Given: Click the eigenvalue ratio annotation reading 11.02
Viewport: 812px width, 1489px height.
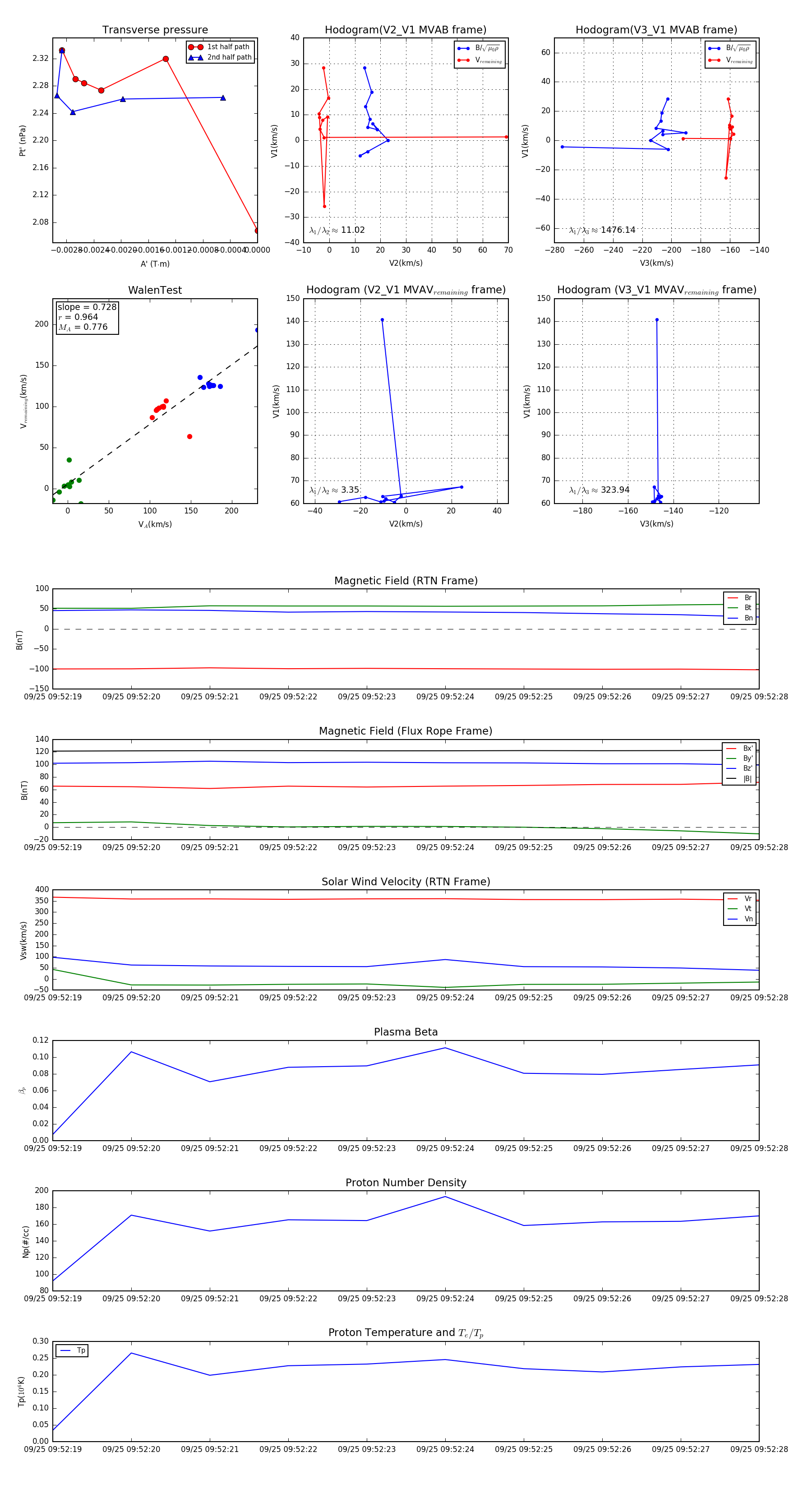Looking at the screenshot, I should coord(337,230).
